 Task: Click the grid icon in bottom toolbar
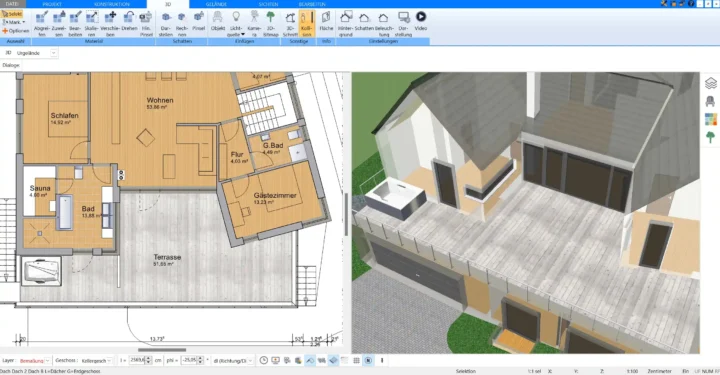tap(356, 361)
